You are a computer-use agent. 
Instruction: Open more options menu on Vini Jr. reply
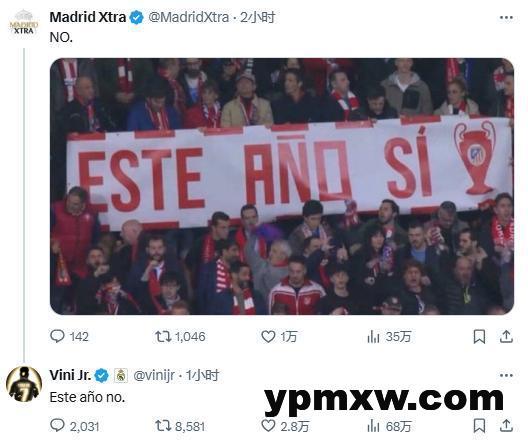coord(506,375)
